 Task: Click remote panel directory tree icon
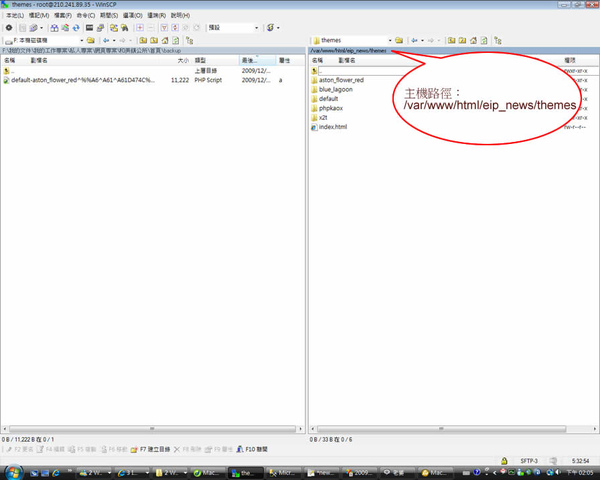tap(498, 40)
